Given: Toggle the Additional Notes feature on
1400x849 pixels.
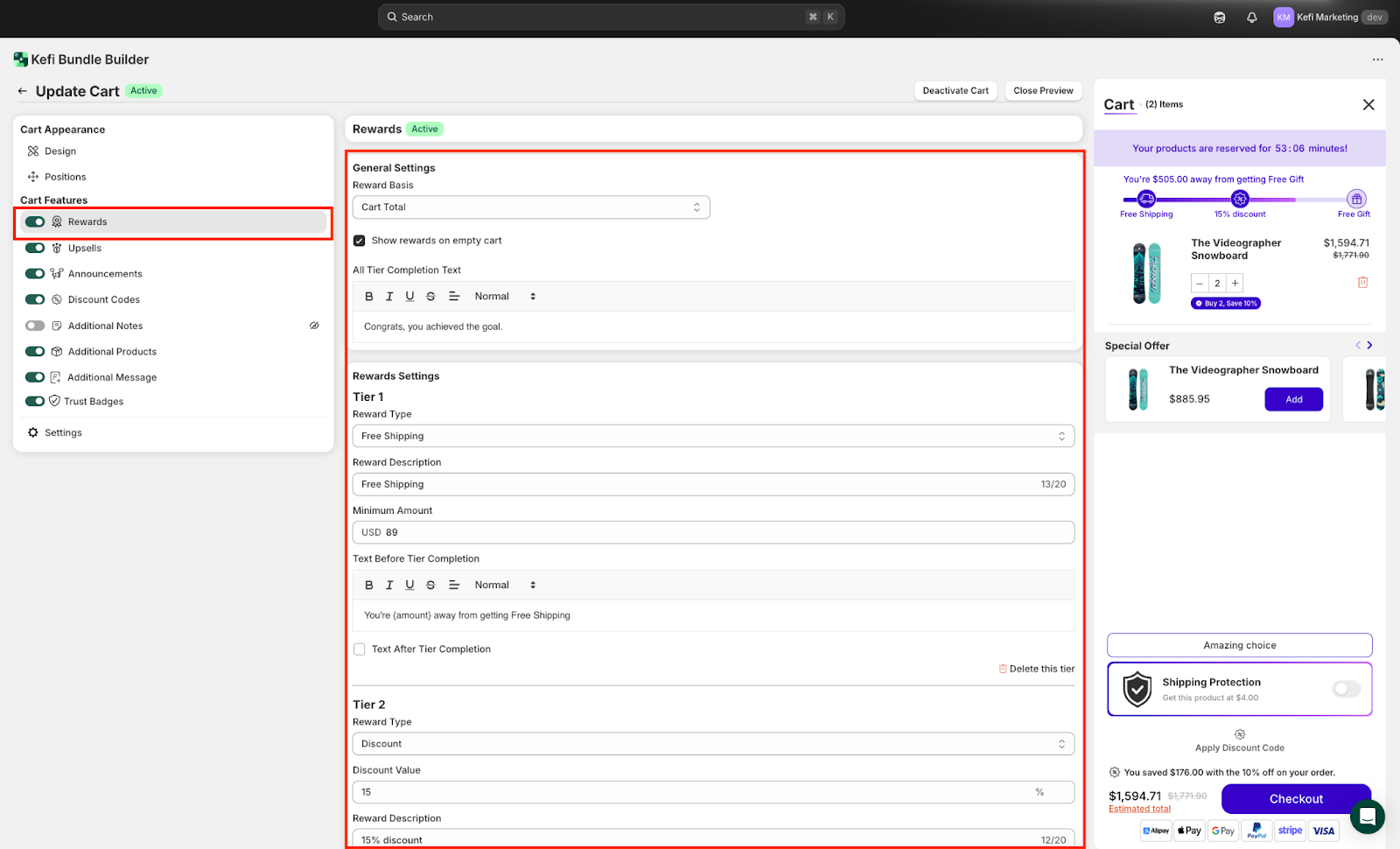Looking at the screenshot, I should [x=35, y=326].
